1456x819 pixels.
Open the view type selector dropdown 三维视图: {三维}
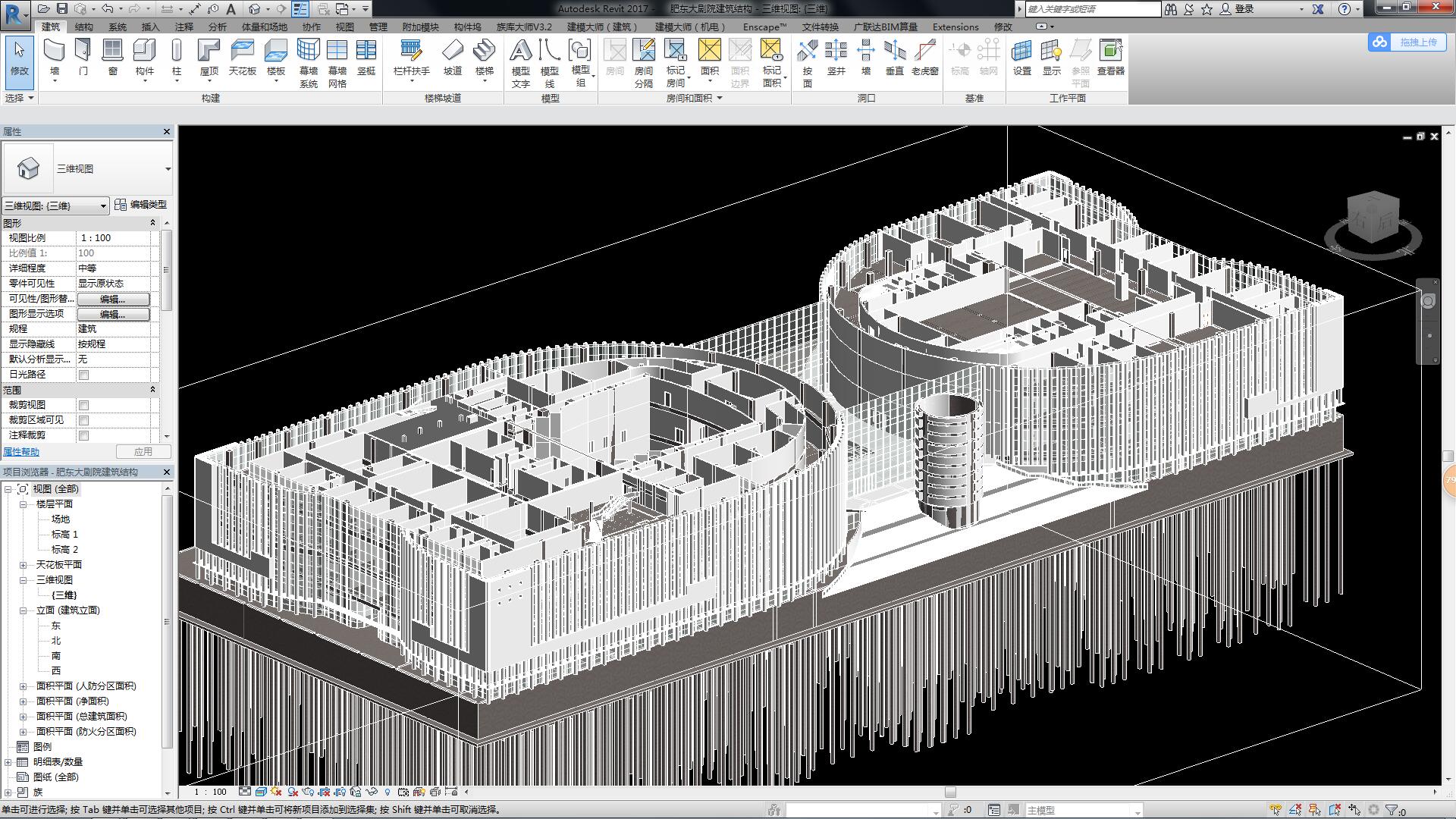(56, 206)
